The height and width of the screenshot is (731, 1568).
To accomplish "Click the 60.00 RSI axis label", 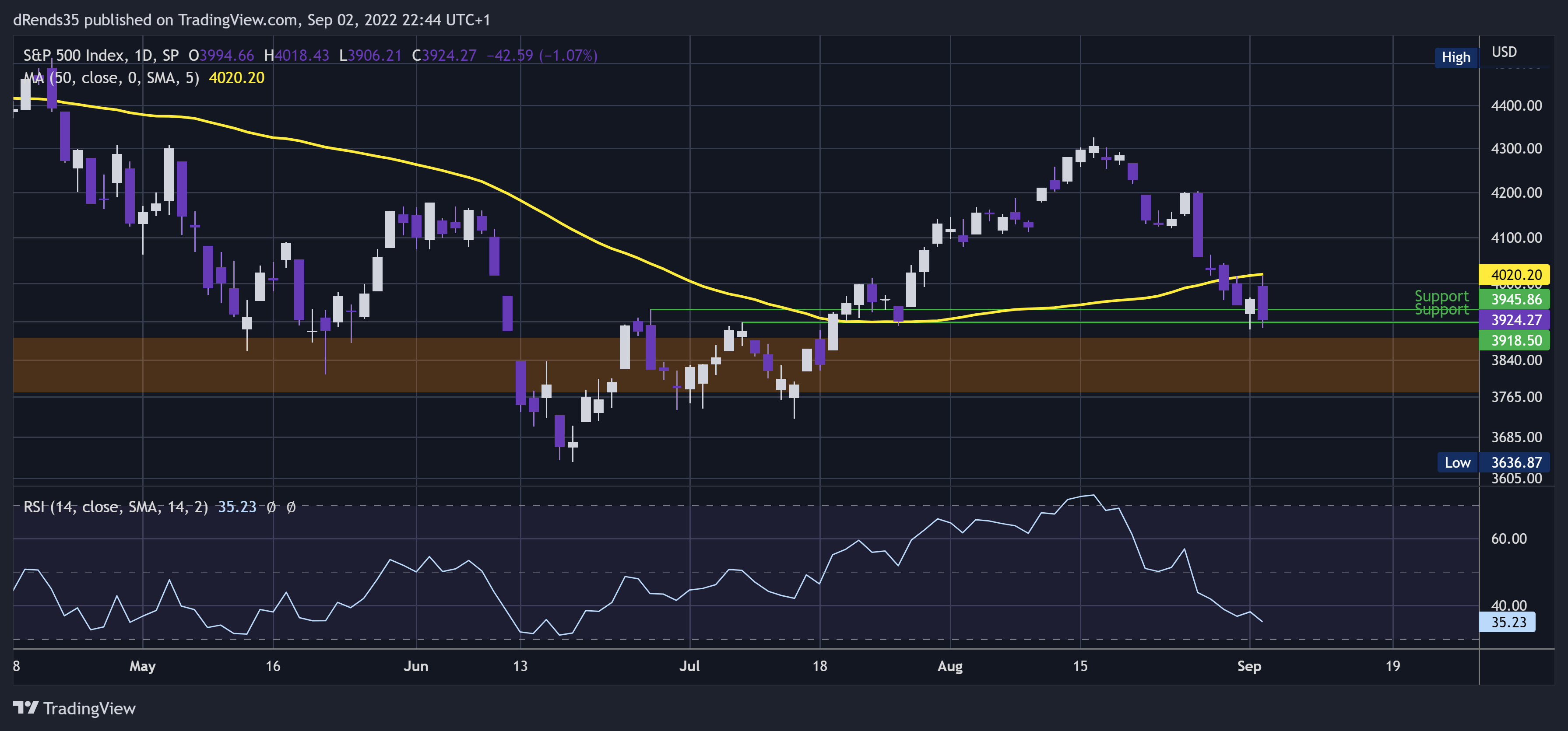I will tap(1508, 539).
